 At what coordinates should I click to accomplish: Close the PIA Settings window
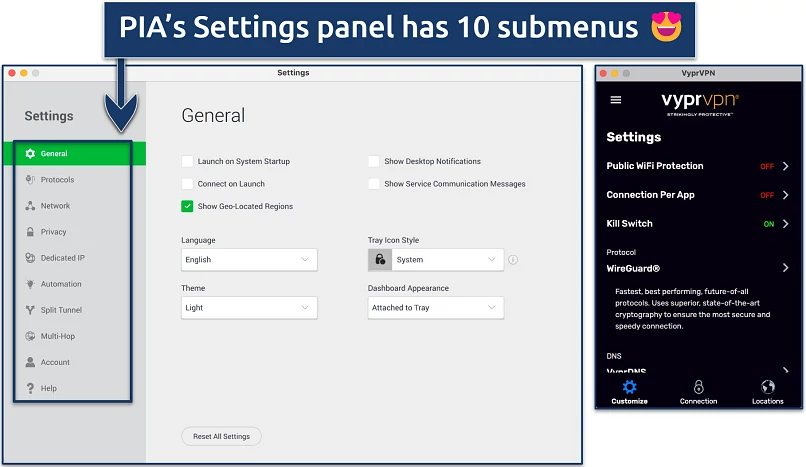[x=12, y=73]
